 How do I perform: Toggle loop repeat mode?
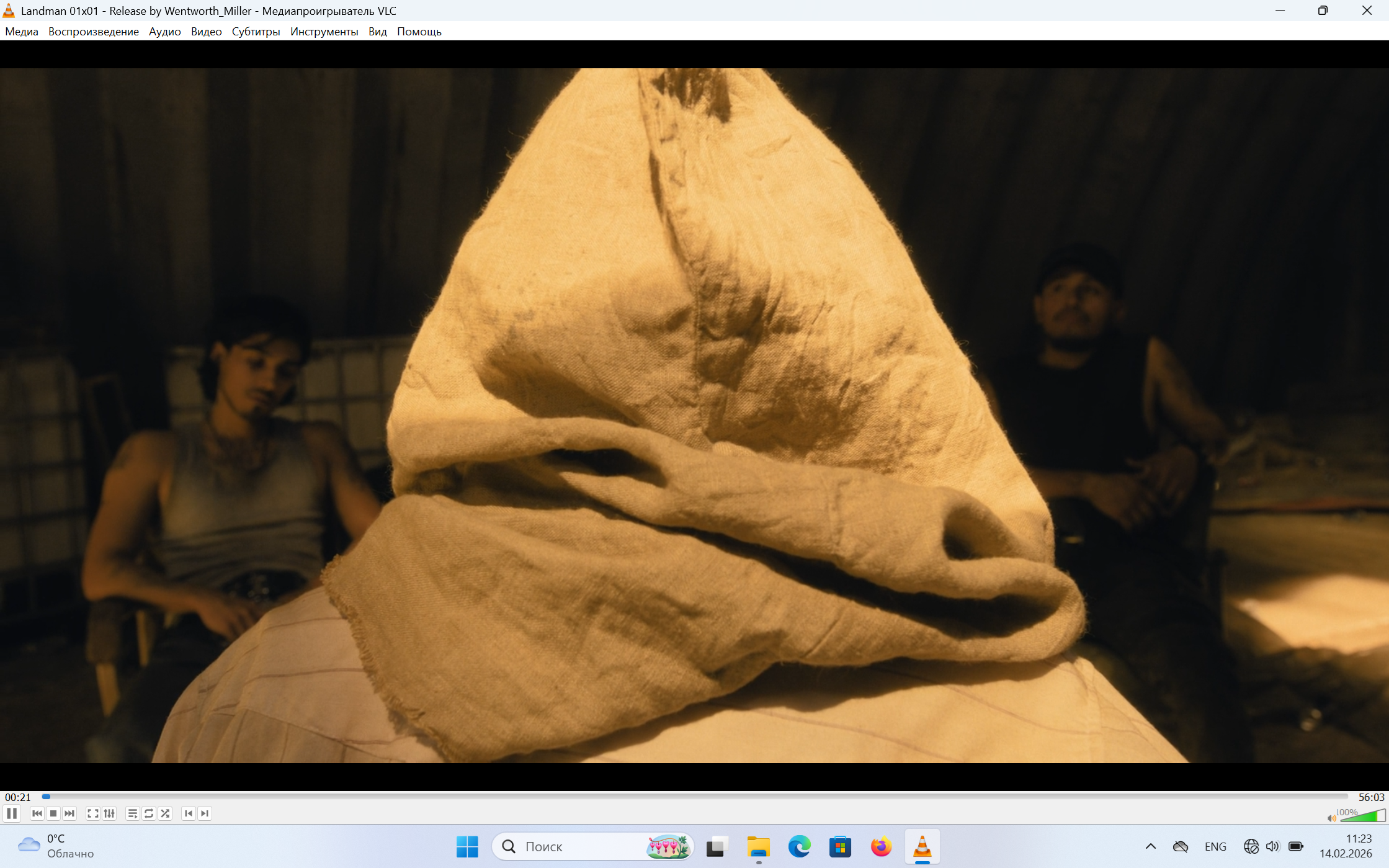pyautogui.click(x=149, y=813)
